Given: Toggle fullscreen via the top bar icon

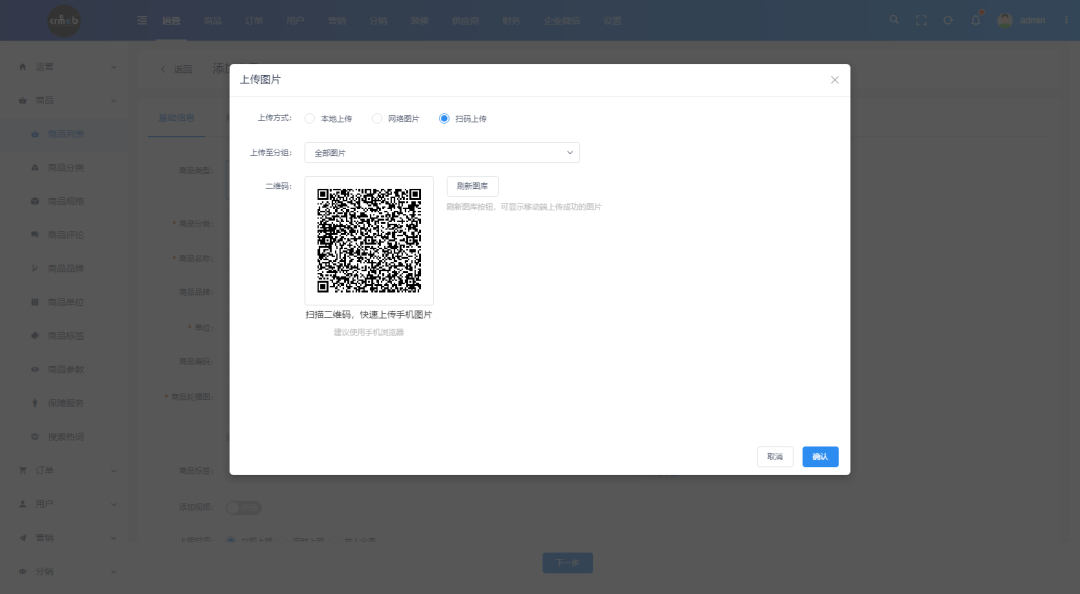Looking at the screenshot, I should (921, 19).
